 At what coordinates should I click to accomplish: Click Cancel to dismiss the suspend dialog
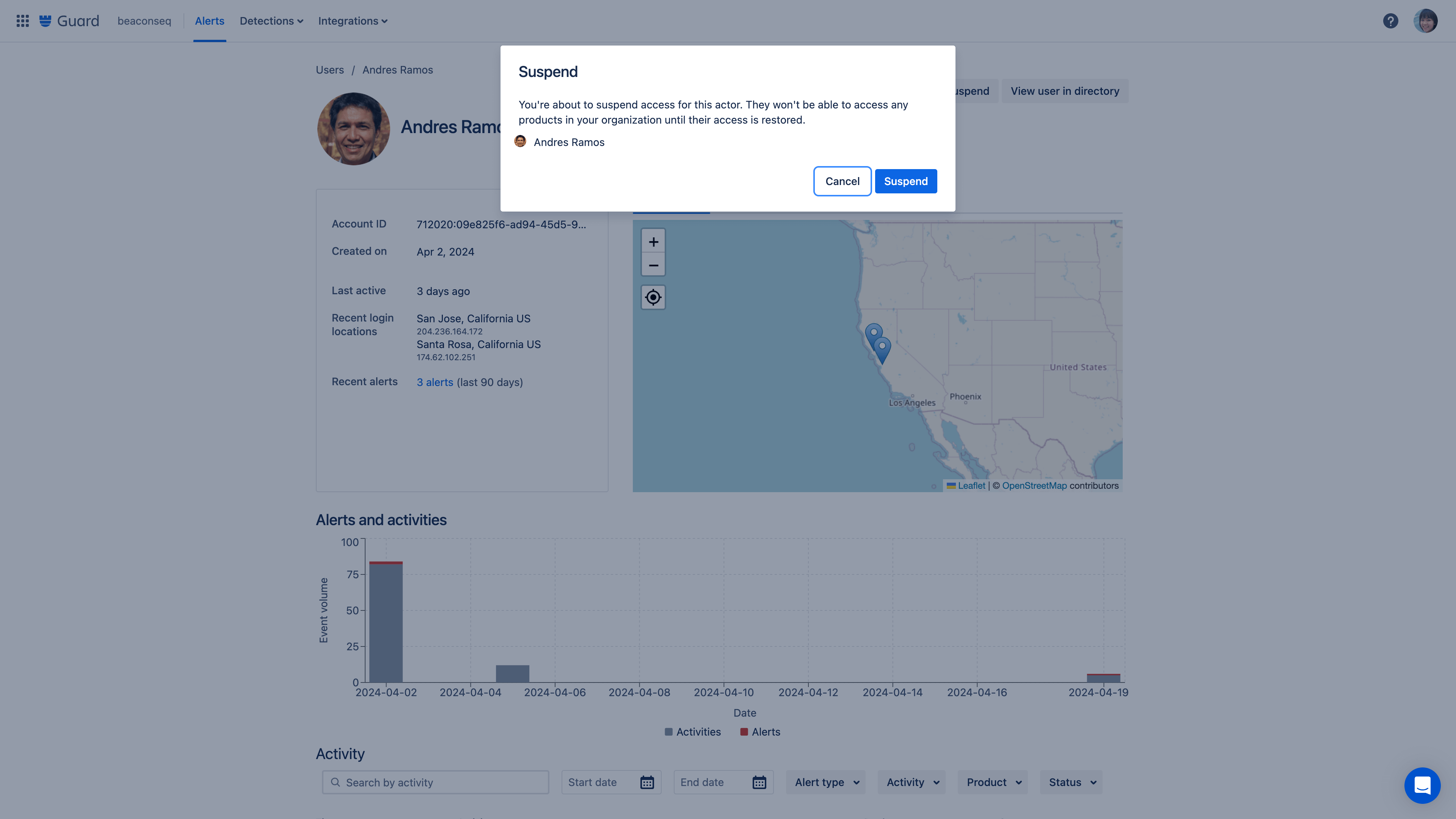(841, 181)
